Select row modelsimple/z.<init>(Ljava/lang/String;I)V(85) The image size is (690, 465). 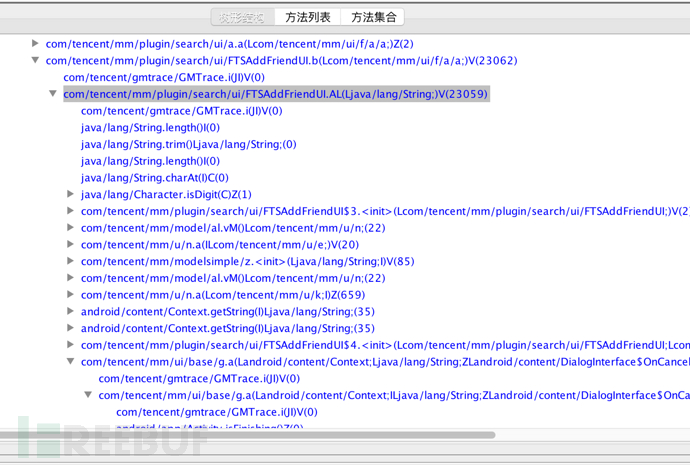(x=248, y=261)
